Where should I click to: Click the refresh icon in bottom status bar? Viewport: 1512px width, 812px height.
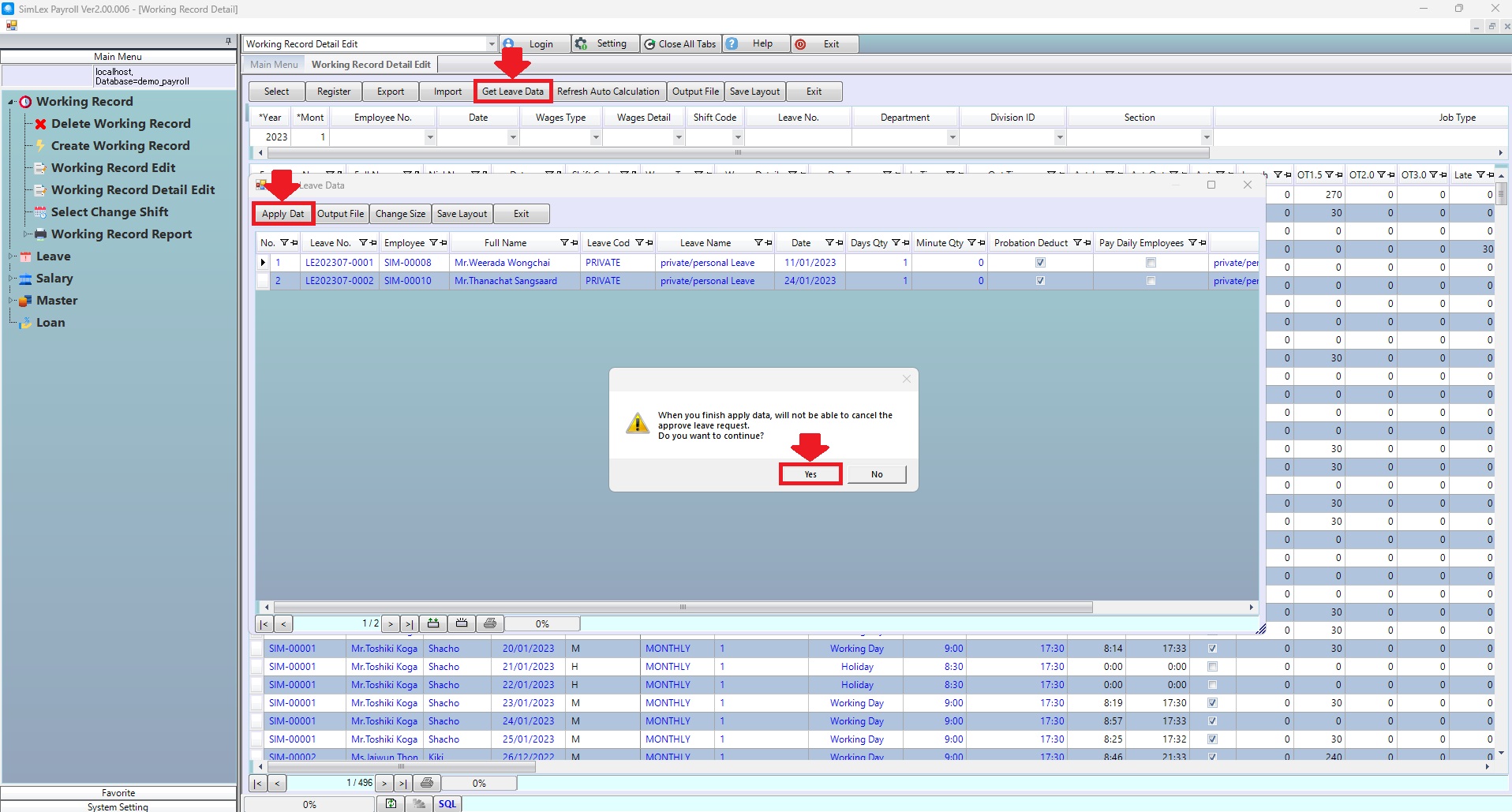tap(391, 804)
